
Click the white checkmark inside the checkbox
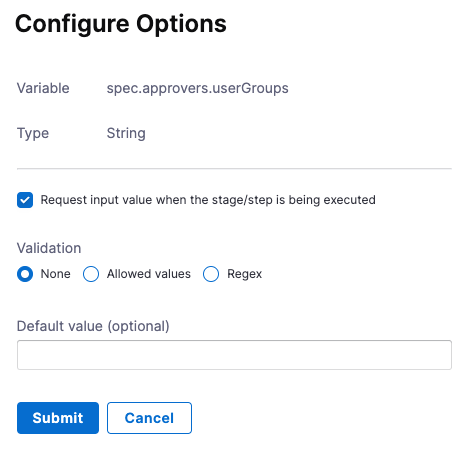(25, 200)
